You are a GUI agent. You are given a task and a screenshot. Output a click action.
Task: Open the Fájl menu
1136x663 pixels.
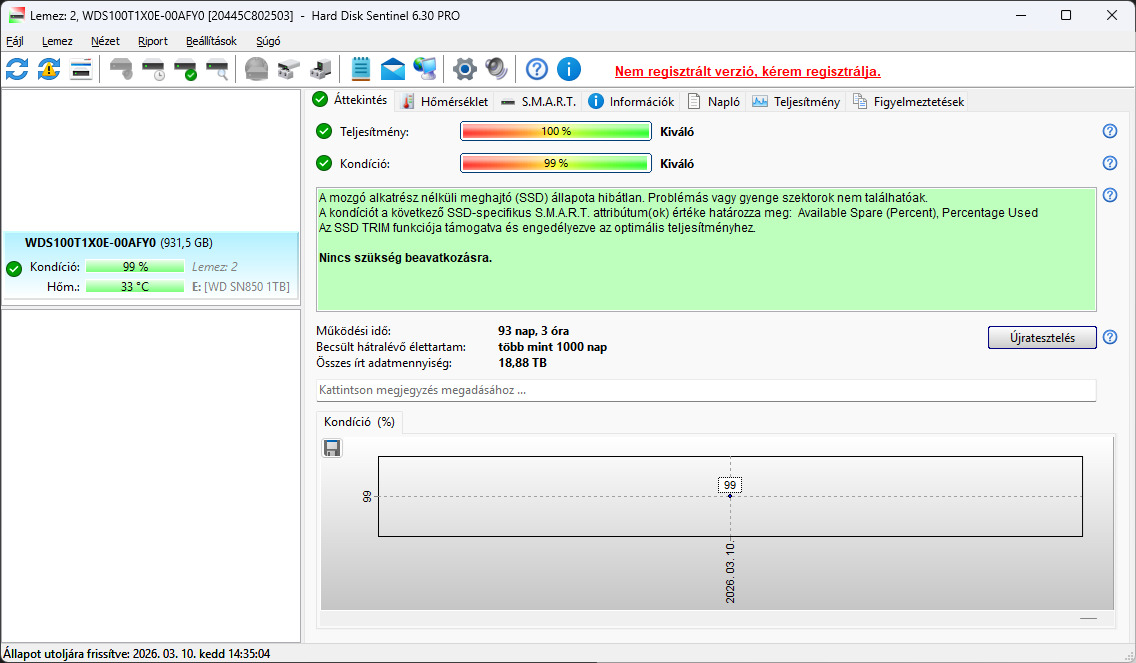click(14, 41)
